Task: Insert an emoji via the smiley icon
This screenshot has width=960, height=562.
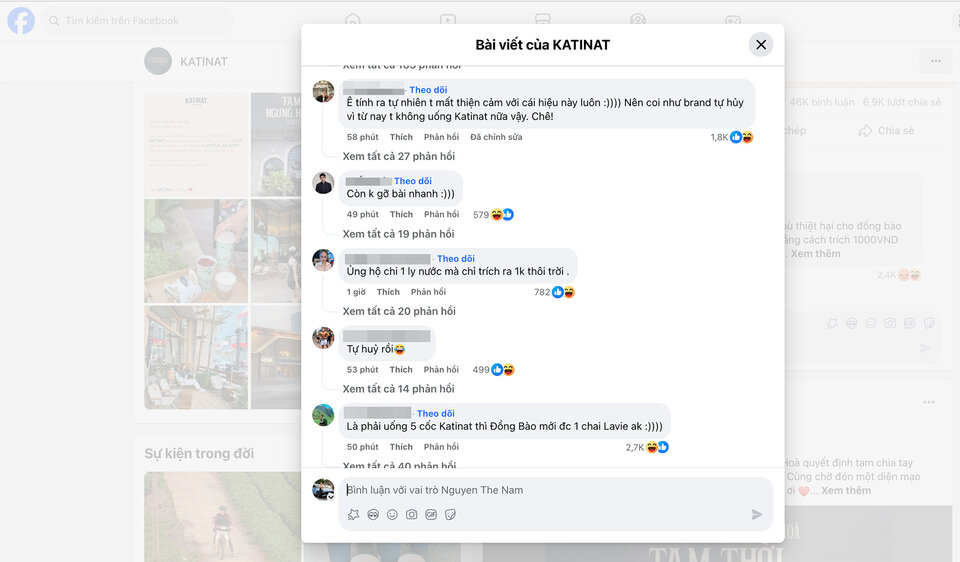Action: [392, 515]
